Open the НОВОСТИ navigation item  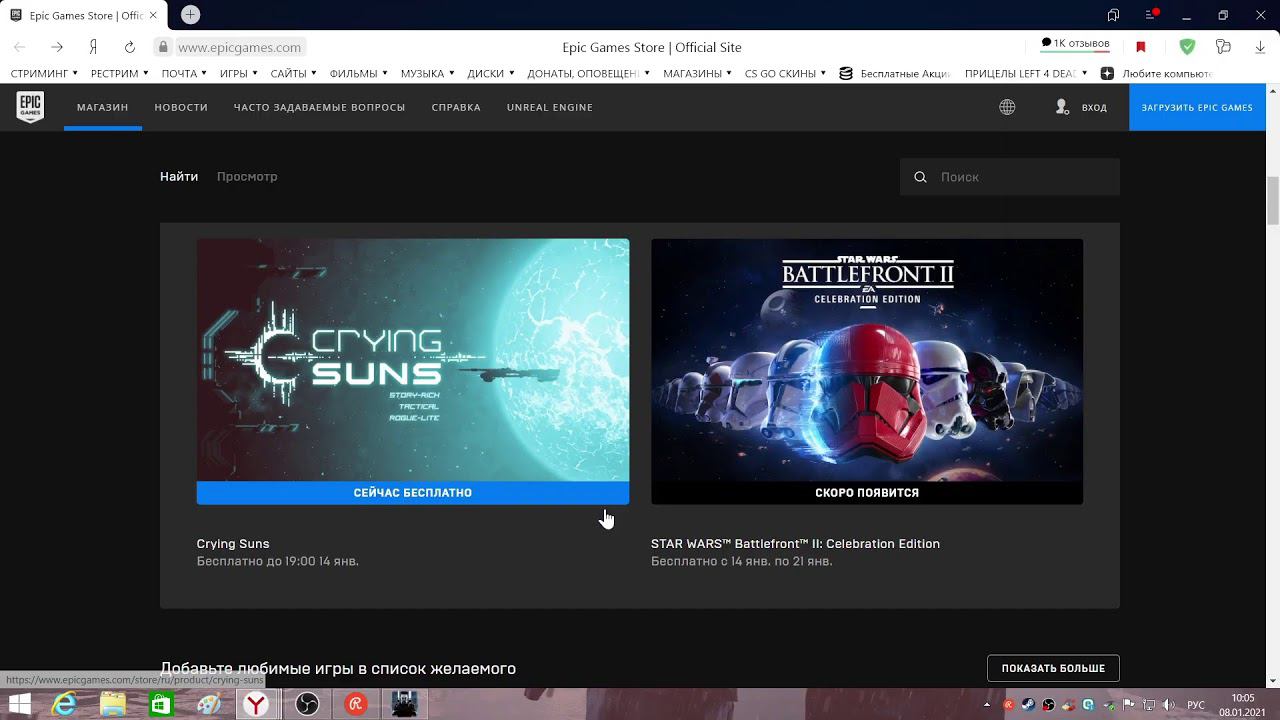[181, 107]
